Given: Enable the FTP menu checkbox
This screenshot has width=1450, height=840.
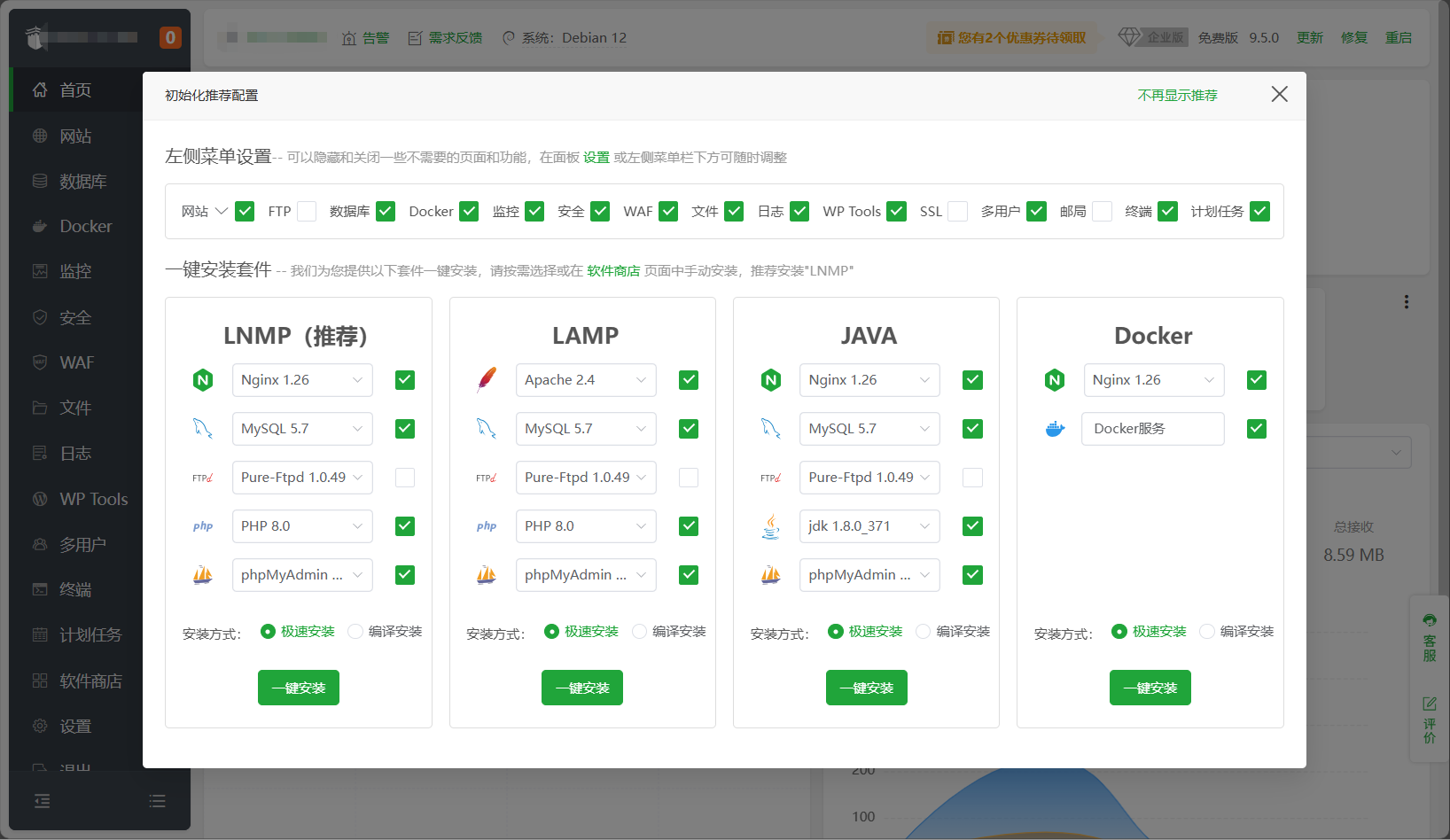Looking at the screenshot, I should [307, 211].
